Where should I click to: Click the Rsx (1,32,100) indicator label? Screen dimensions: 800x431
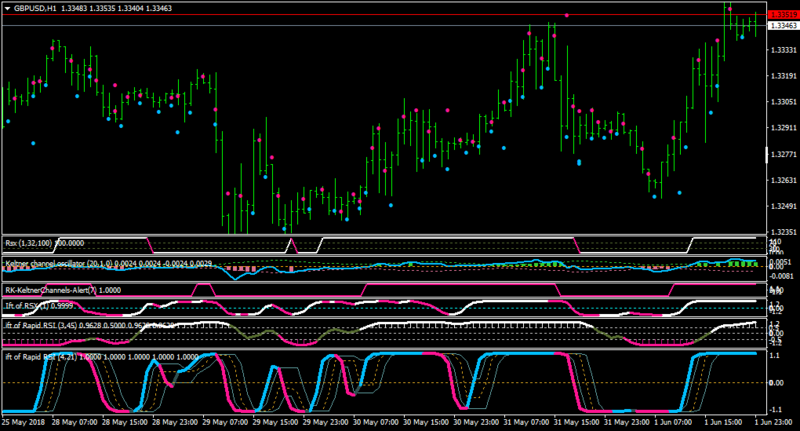(x=28, y=242)
